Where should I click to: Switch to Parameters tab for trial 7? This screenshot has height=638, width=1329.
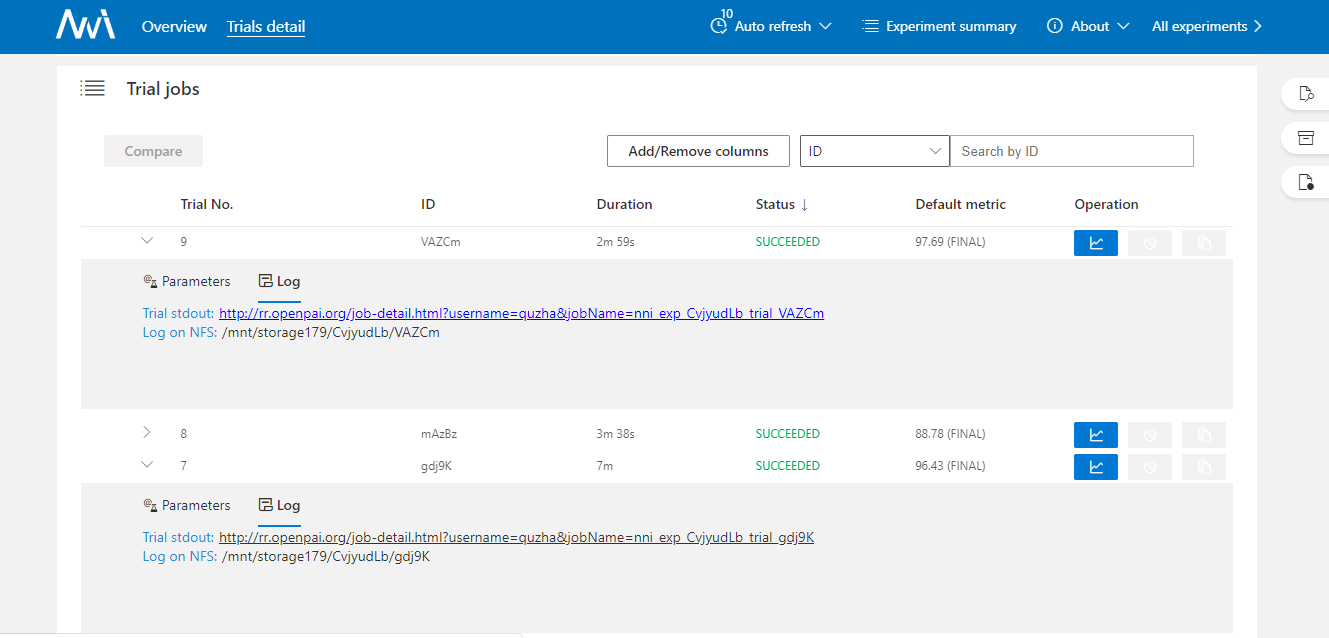pos(187,506)
